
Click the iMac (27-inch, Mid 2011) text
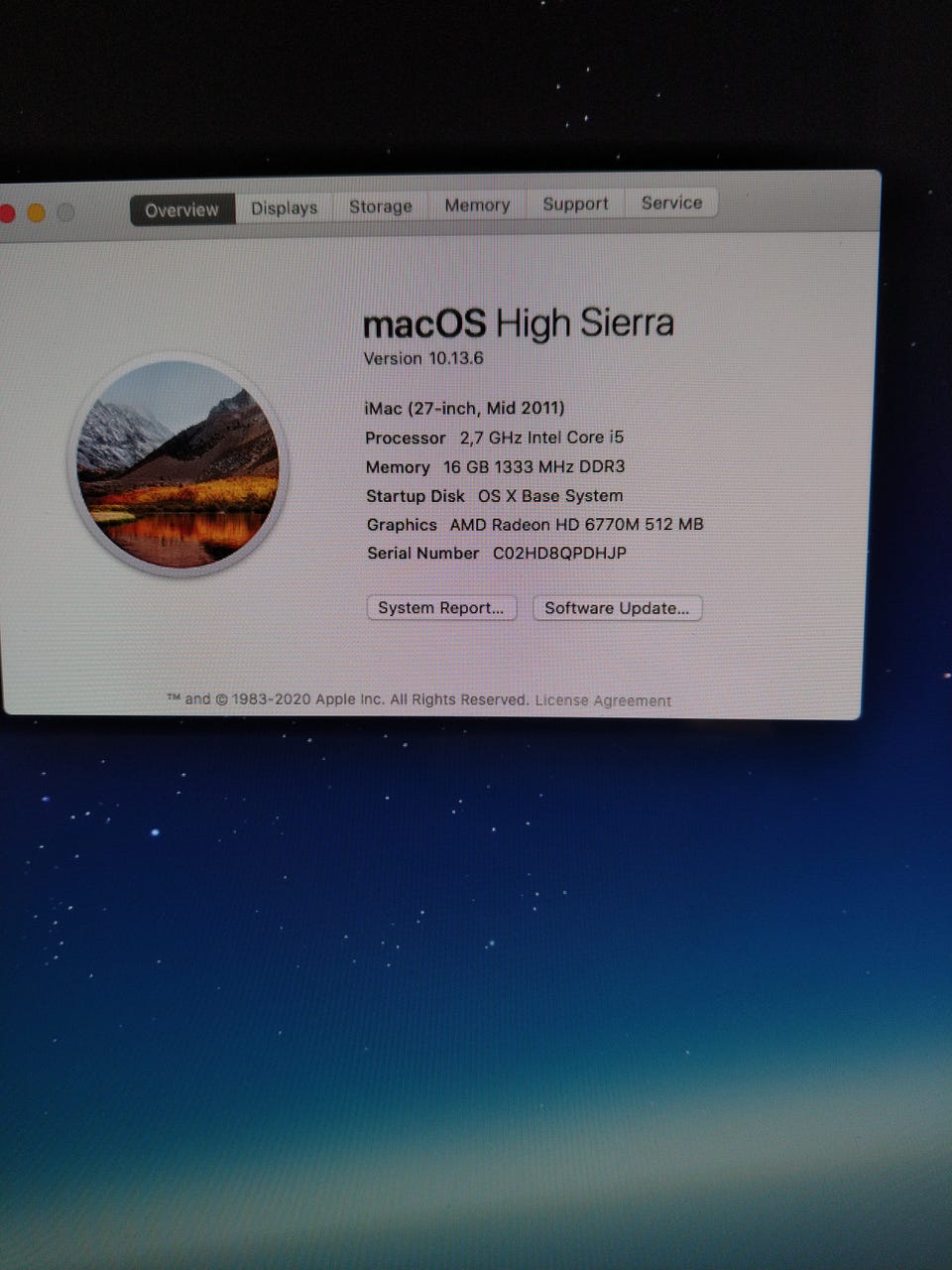464,408
